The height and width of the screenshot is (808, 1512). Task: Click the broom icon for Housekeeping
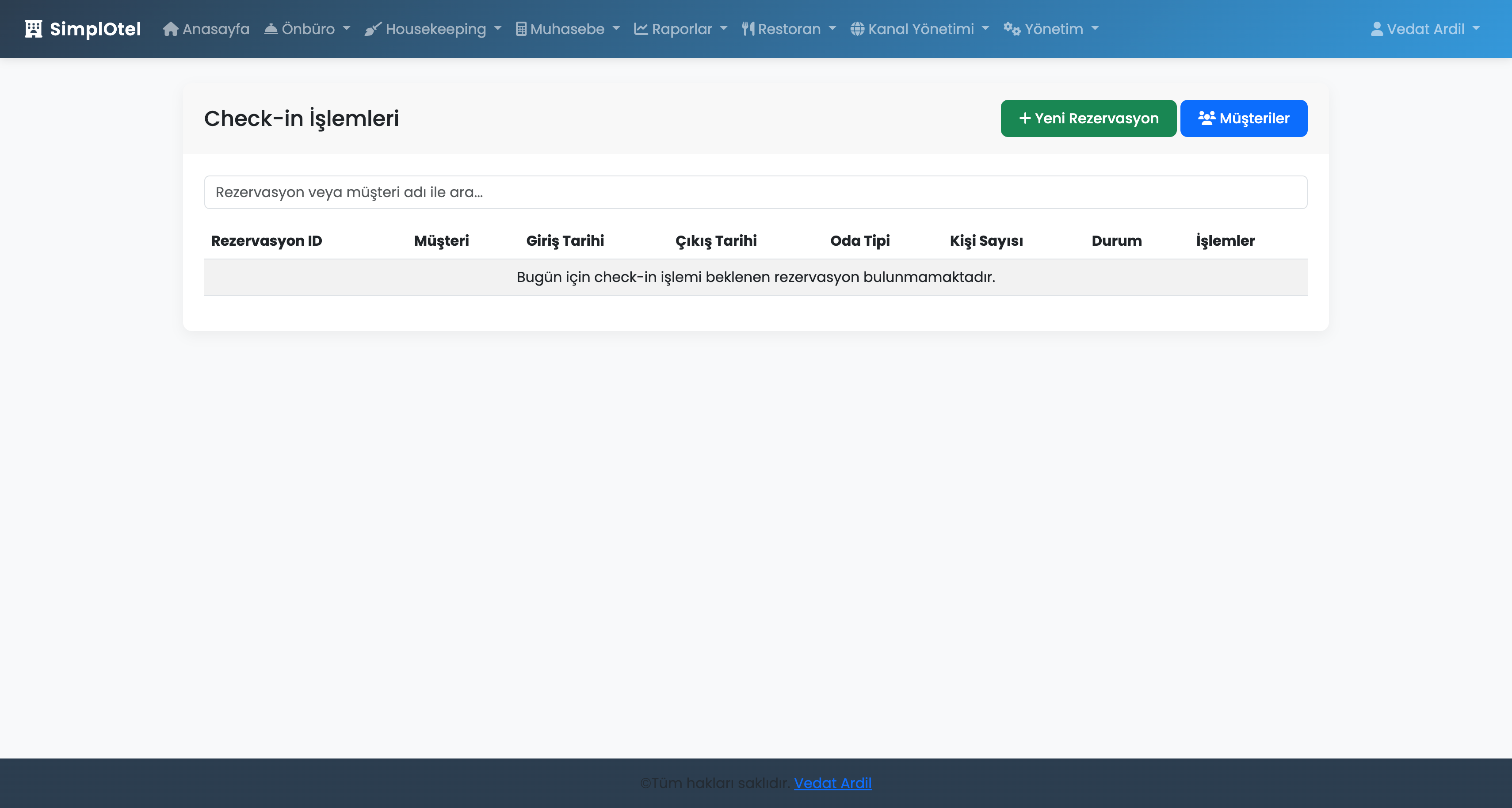tap(373, 29)
